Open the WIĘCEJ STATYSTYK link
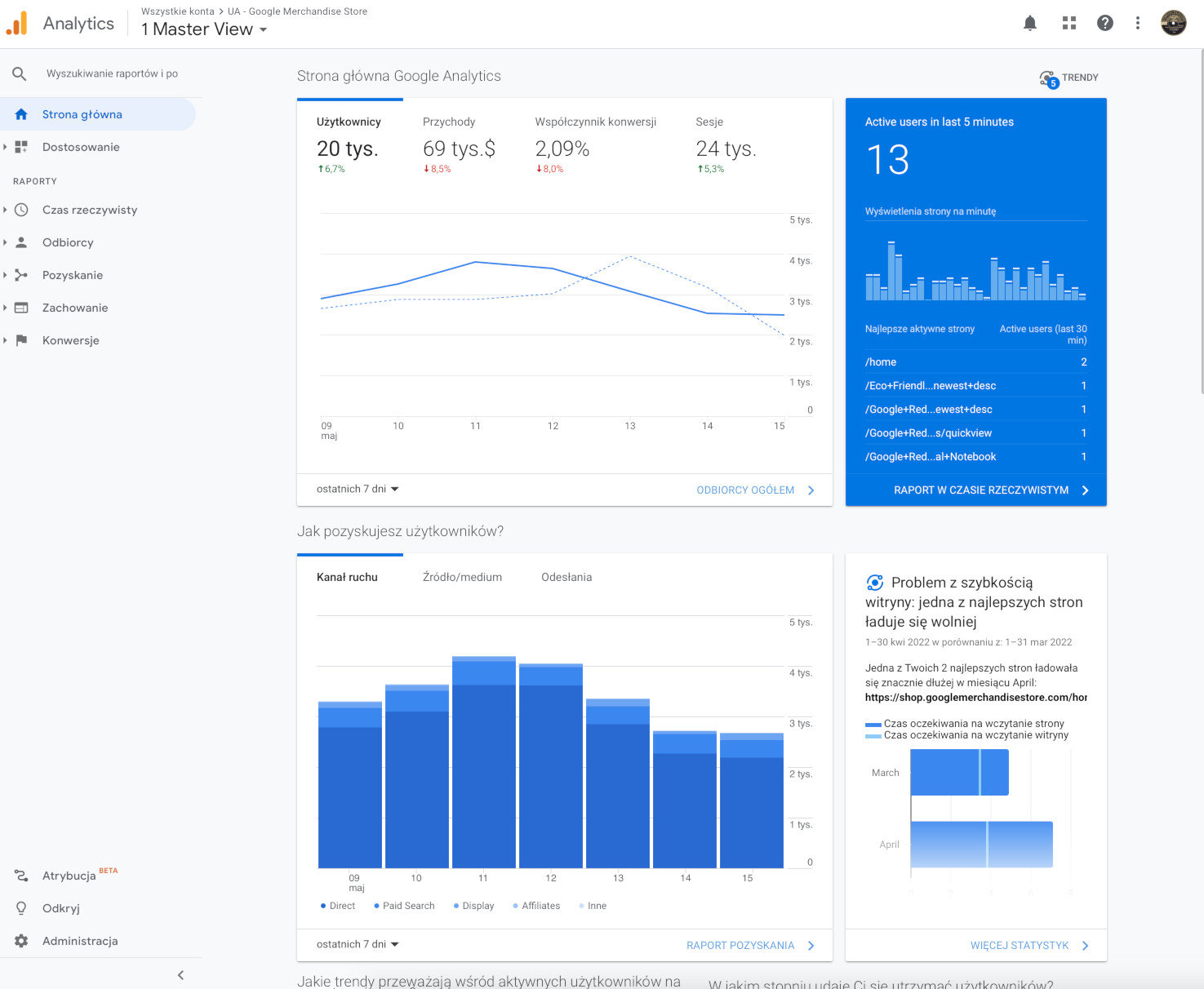Image resolution: width=1204 pixels, height=989 pixels. point(1029,946)
